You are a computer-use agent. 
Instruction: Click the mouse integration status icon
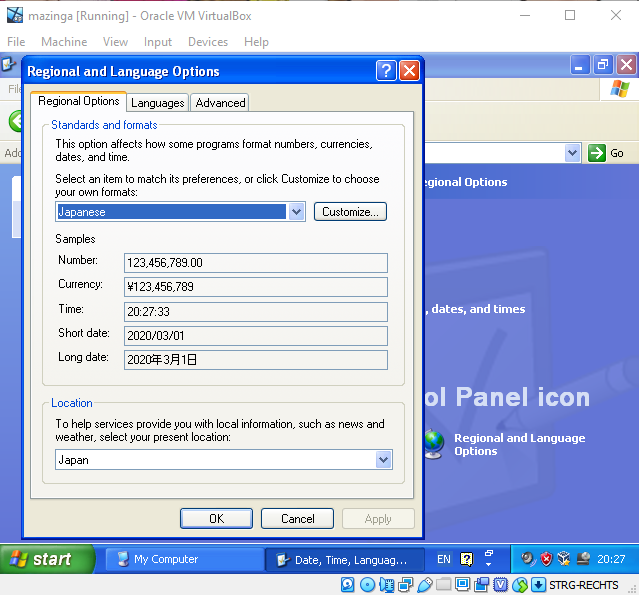(x=520, y=585)
